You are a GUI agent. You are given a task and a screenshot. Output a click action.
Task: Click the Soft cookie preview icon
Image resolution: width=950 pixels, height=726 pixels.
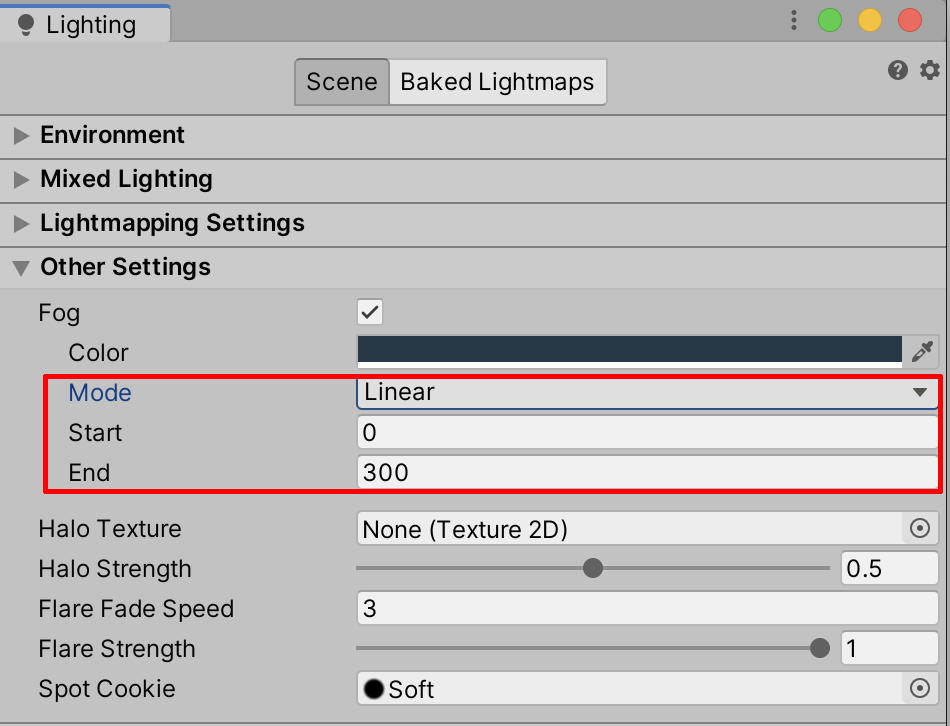[374, 689]
